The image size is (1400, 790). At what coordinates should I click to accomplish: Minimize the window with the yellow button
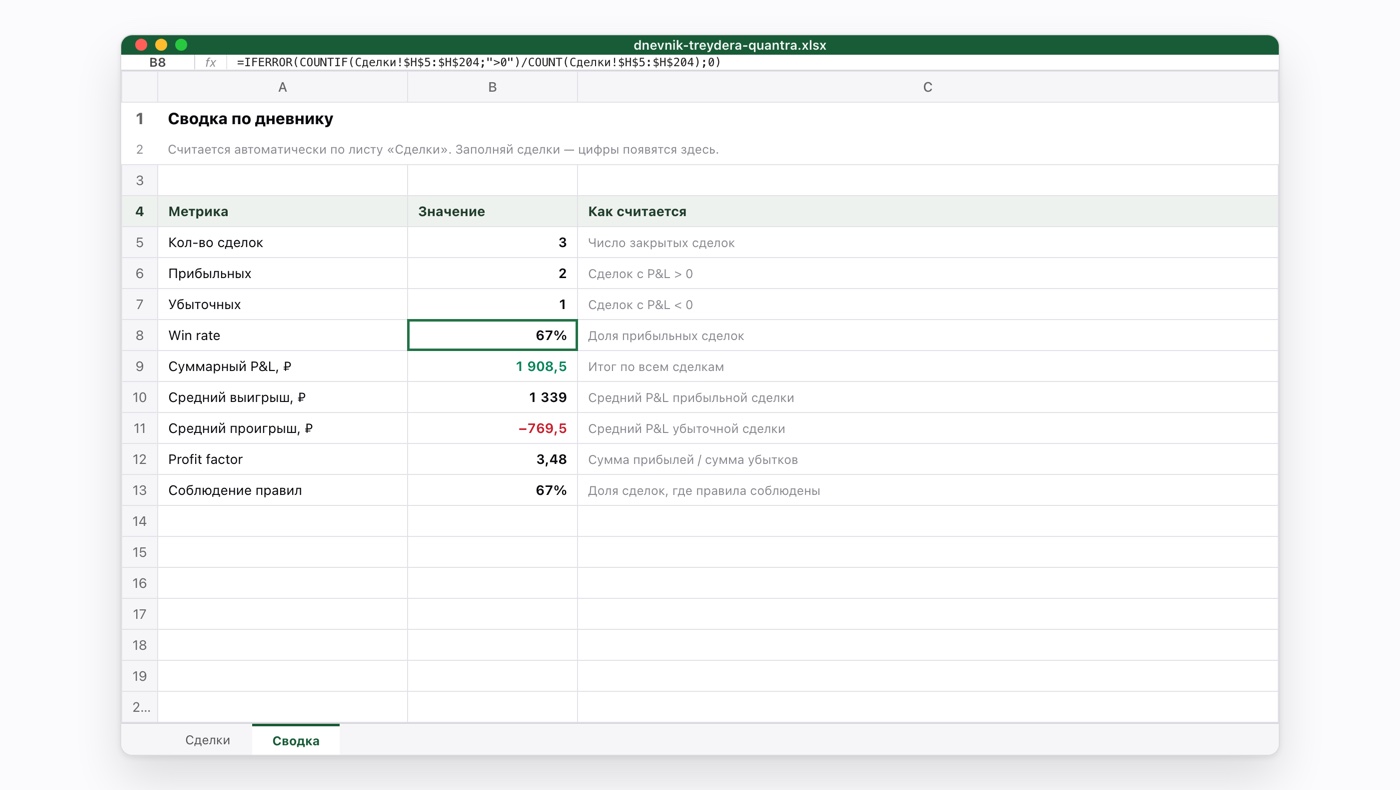pyautogui.click(x=161, y=45)
